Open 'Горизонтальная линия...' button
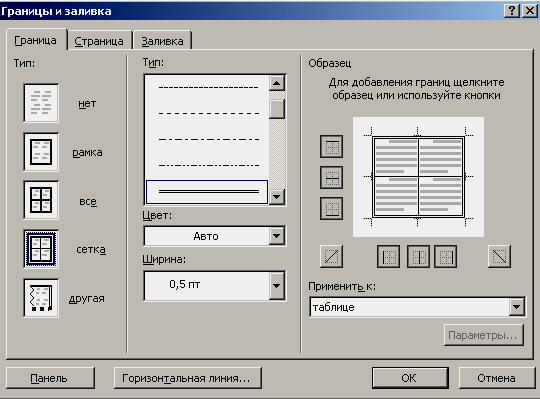 coord(188,378)
